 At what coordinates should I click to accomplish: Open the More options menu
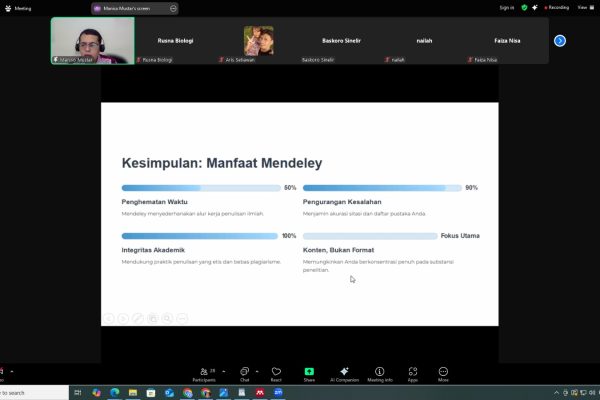tap(443, 374)
